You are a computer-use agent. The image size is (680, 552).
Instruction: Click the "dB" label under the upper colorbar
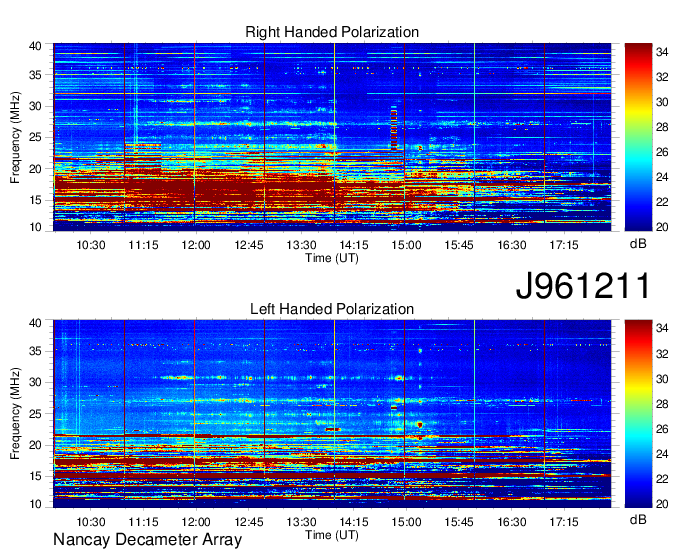click(638, 244)
